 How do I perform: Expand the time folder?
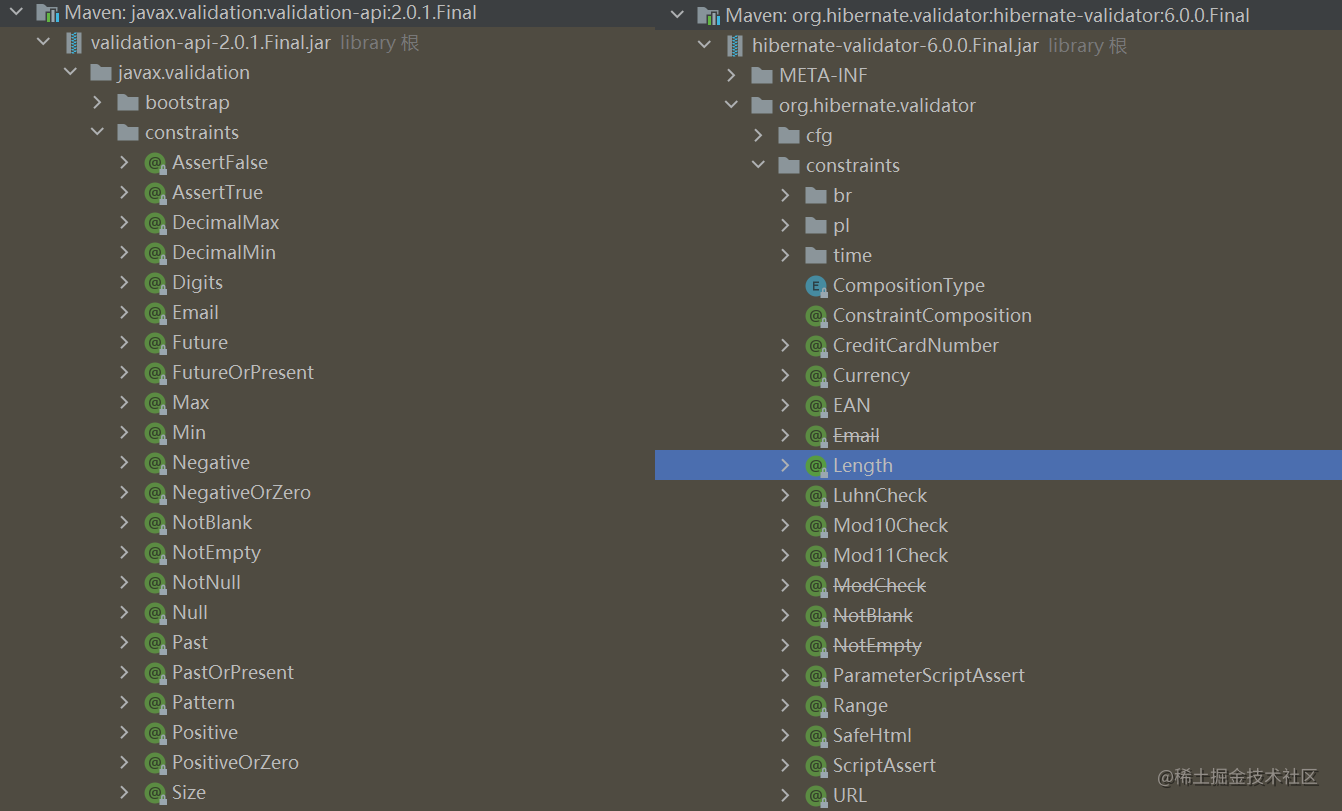[785, 255]
